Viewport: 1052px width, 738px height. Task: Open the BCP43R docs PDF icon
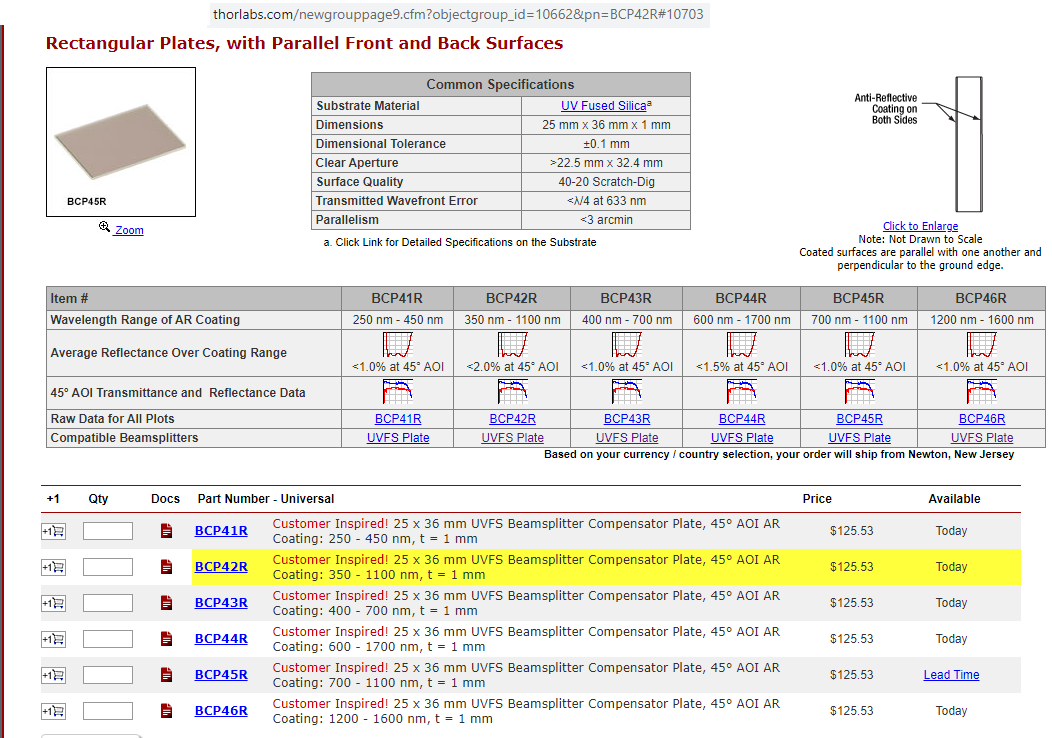click(166, 603)
